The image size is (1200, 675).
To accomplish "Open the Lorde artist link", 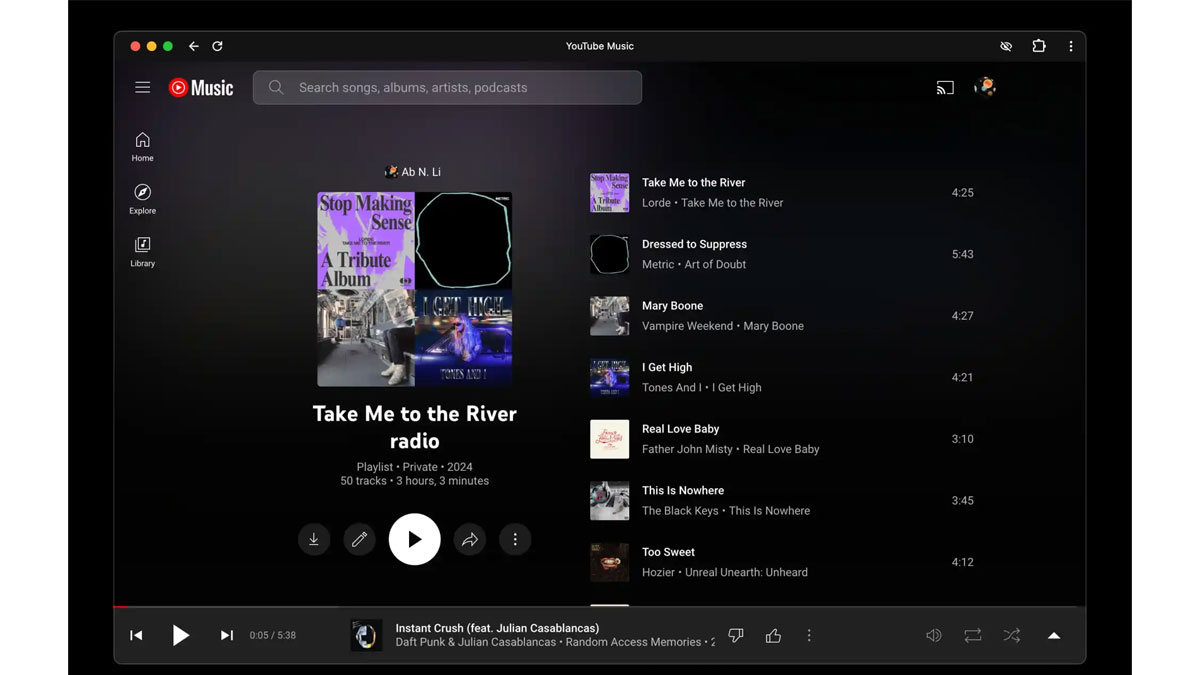I will tap(656, 203).
